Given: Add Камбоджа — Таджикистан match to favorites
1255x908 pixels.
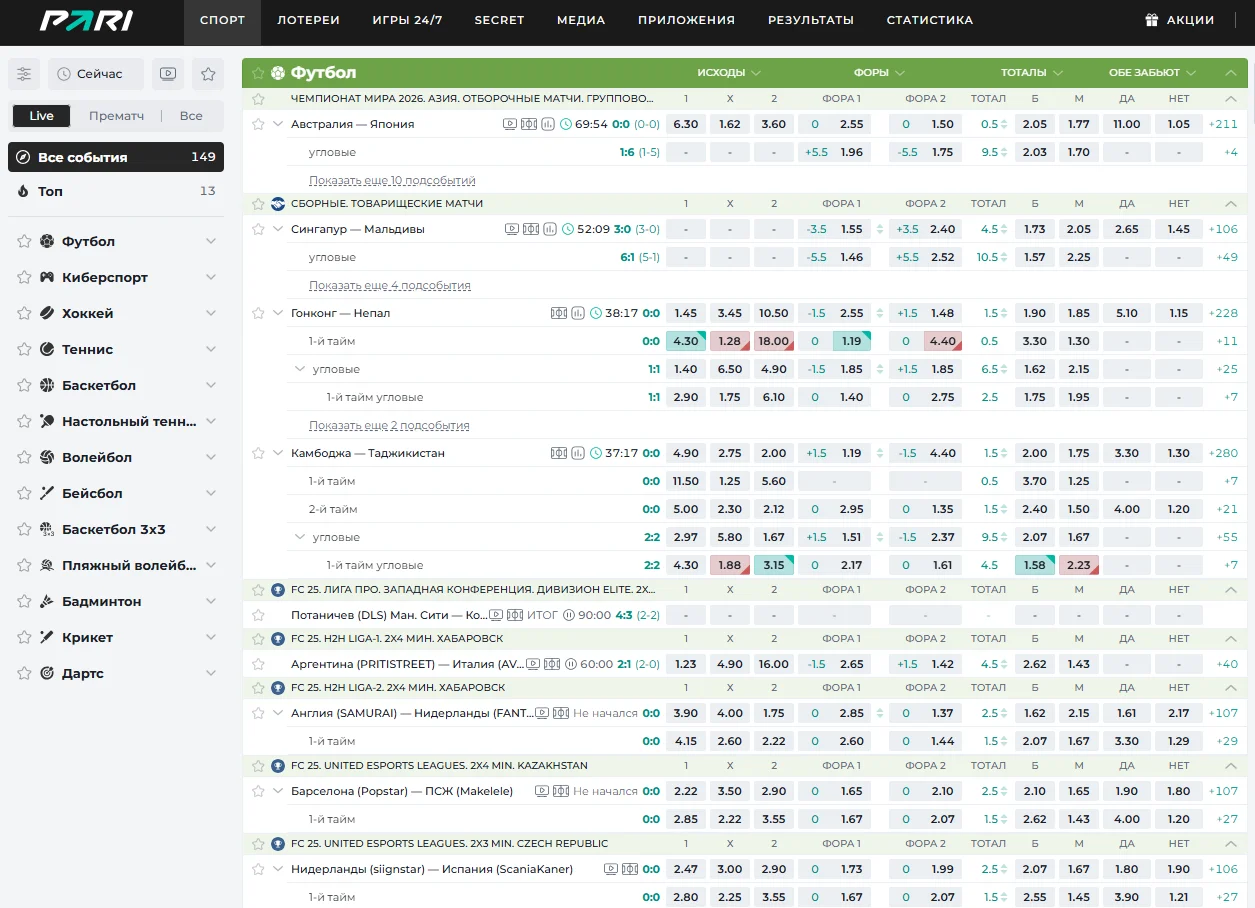Looking at the screenshot, I should point(258,453).
